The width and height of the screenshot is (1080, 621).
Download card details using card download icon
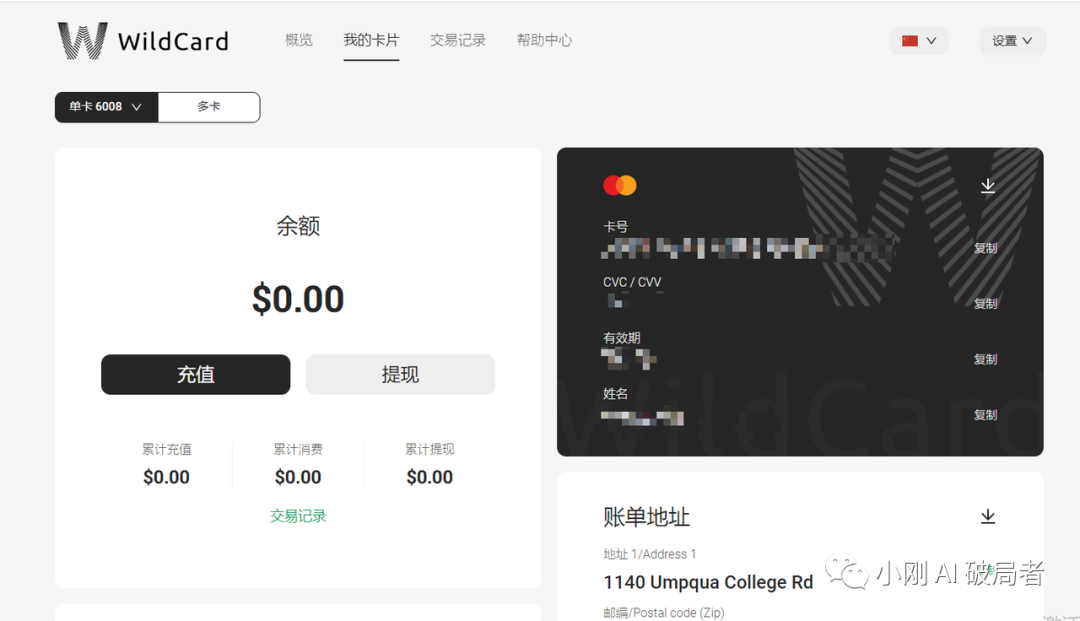point(987,186)
